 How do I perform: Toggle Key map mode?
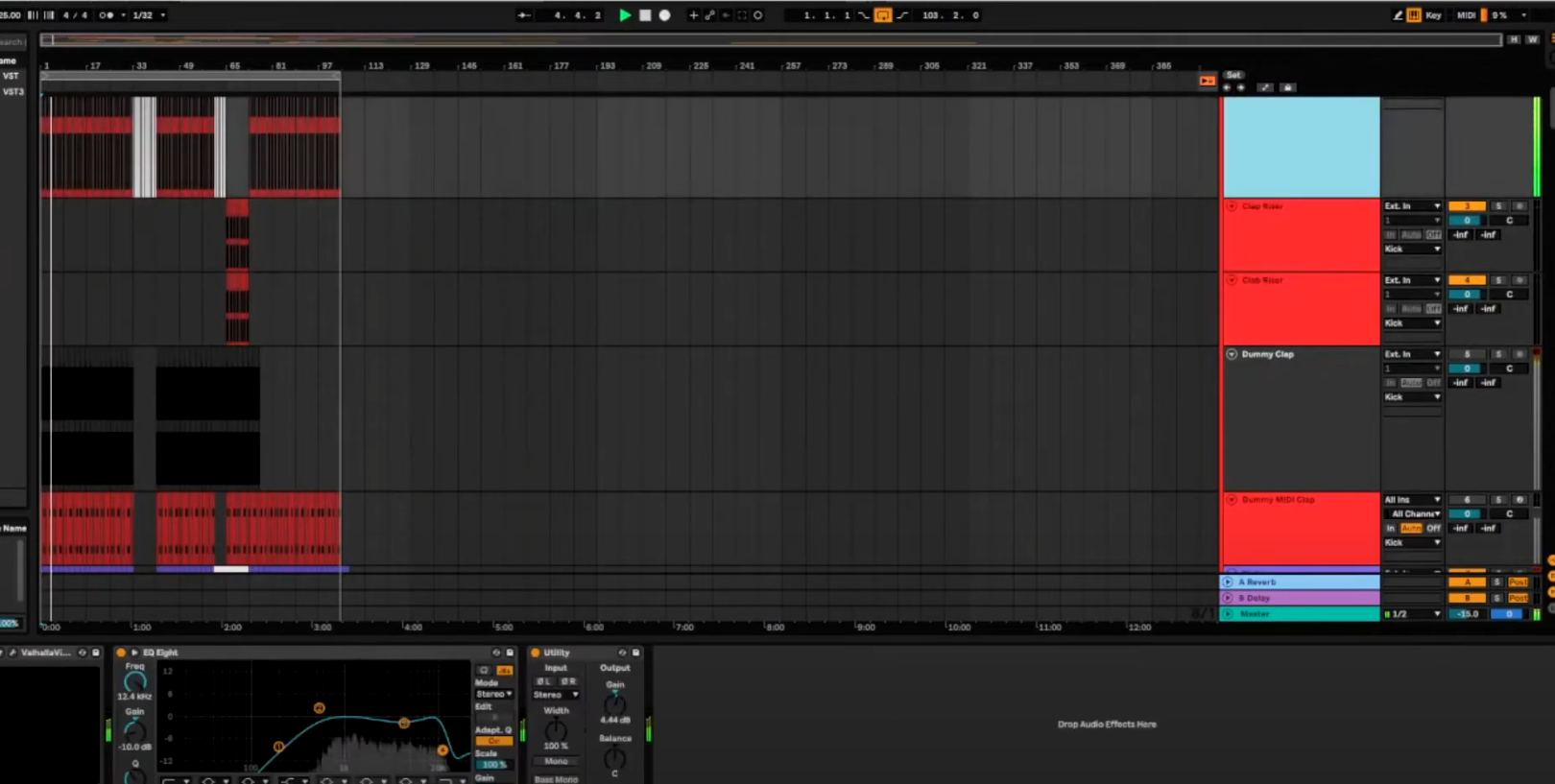click(1432, 15)
